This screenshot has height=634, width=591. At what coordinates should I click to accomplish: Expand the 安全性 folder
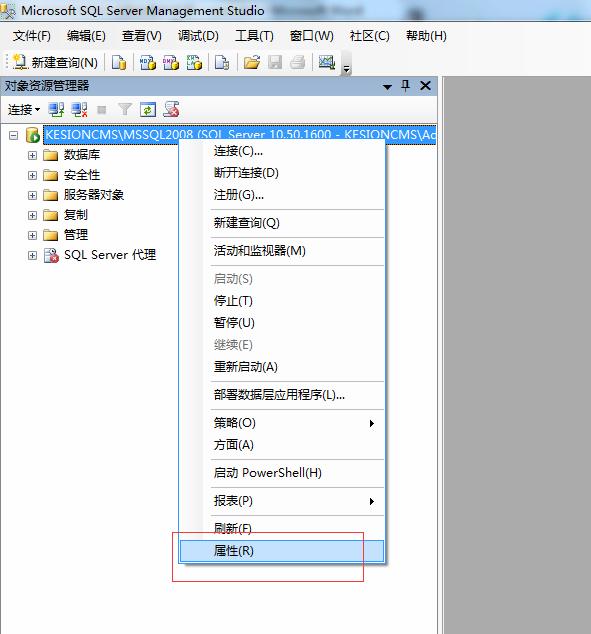coord(32,175)
